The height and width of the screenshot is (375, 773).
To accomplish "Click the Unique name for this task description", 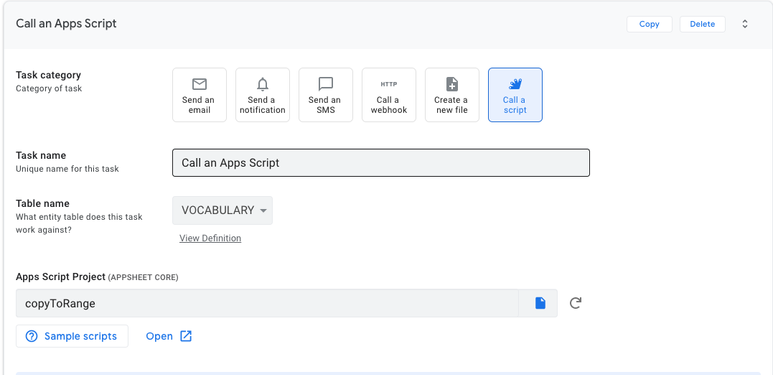I will coord(67,169).
